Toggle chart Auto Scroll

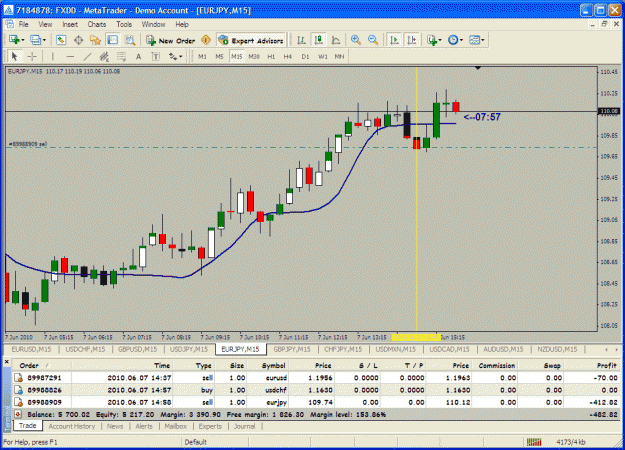[x=395, y=40]
